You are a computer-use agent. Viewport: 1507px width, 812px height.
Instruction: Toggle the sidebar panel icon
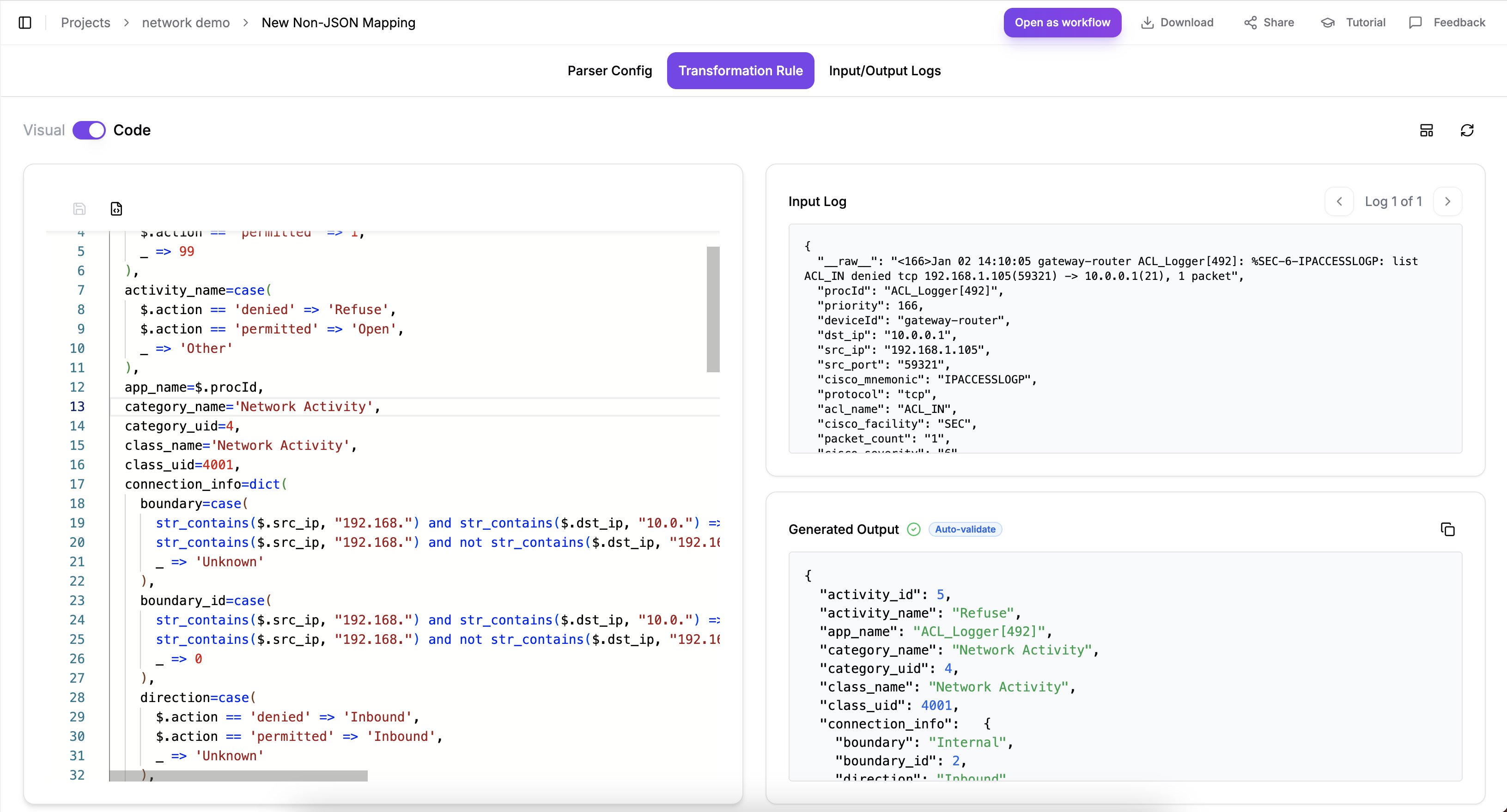click(x=24, y=22)
